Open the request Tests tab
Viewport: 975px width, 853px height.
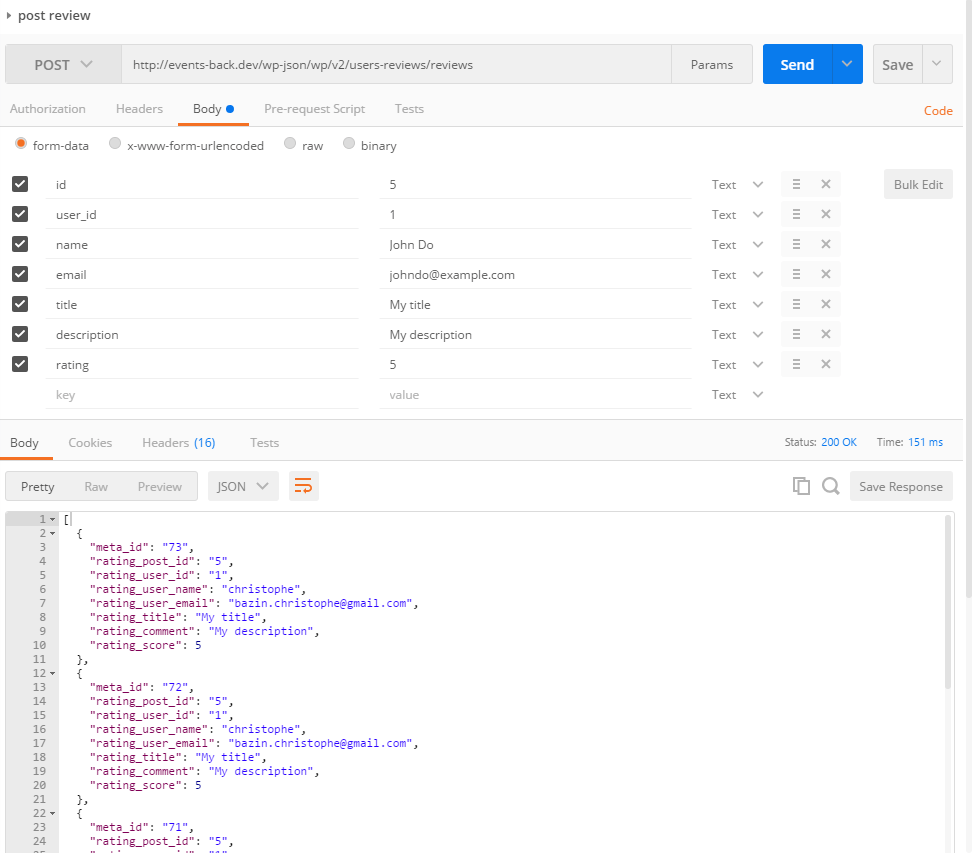click(x=409, y=109)
